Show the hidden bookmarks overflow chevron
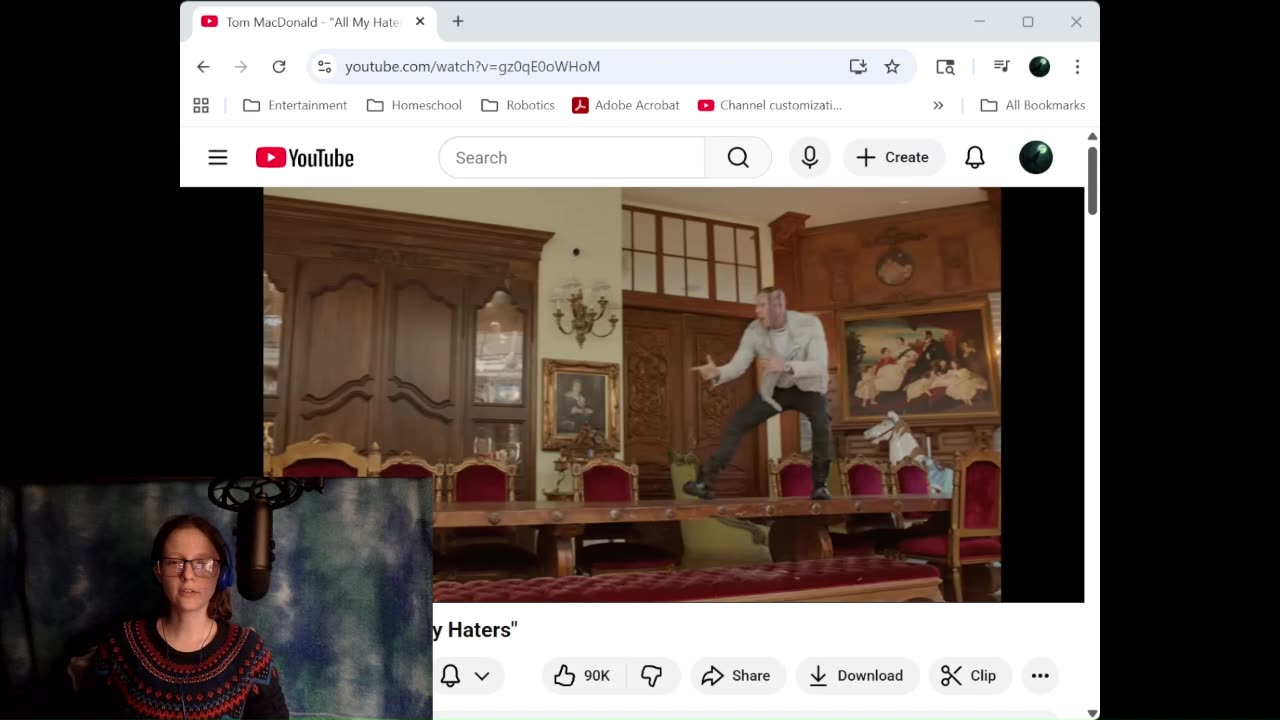1280x720 pixels. tap(938, 105)
